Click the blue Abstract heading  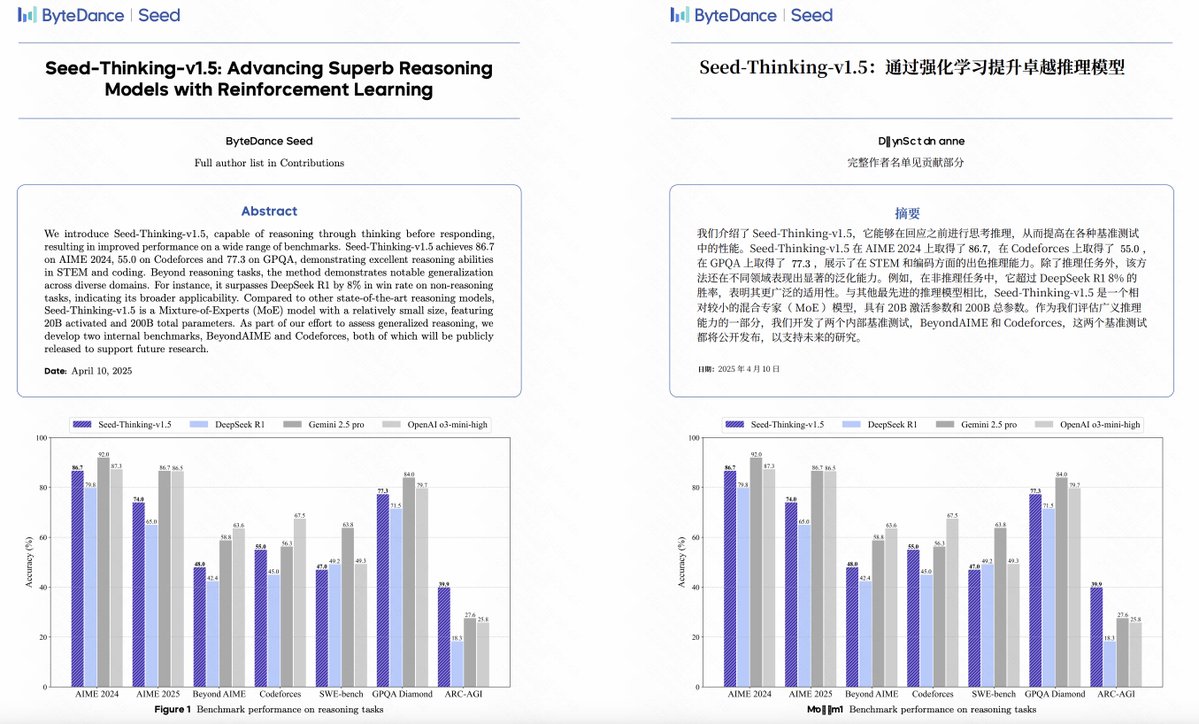(x=269, y=211)
